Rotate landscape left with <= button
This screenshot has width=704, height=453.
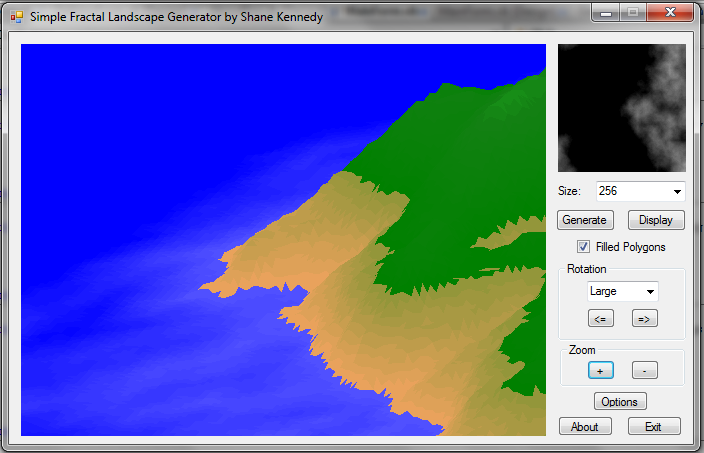point(601,319)
